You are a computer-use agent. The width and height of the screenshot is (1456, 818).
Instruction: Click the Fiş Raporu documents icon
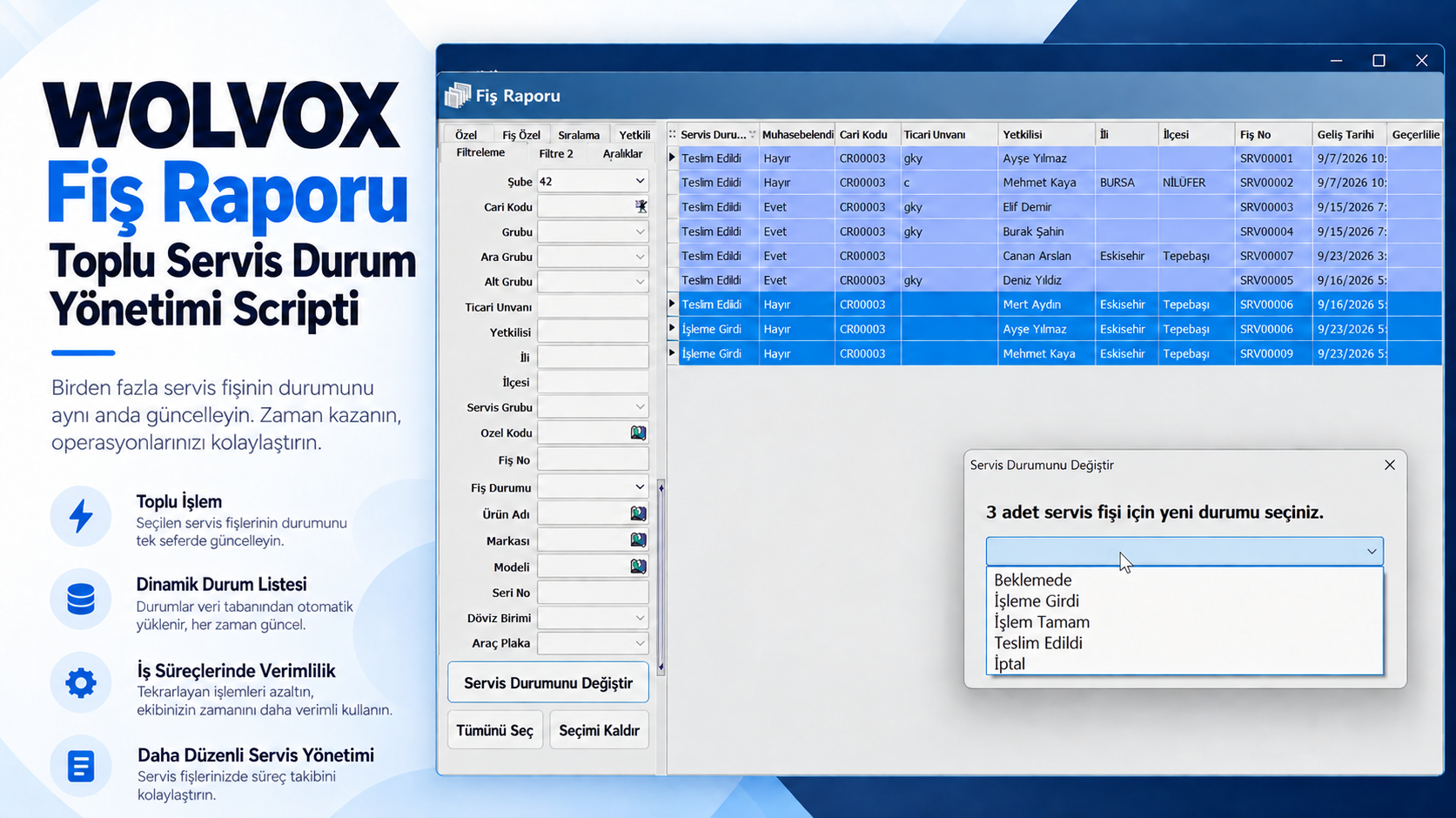[x=458, y=96]
